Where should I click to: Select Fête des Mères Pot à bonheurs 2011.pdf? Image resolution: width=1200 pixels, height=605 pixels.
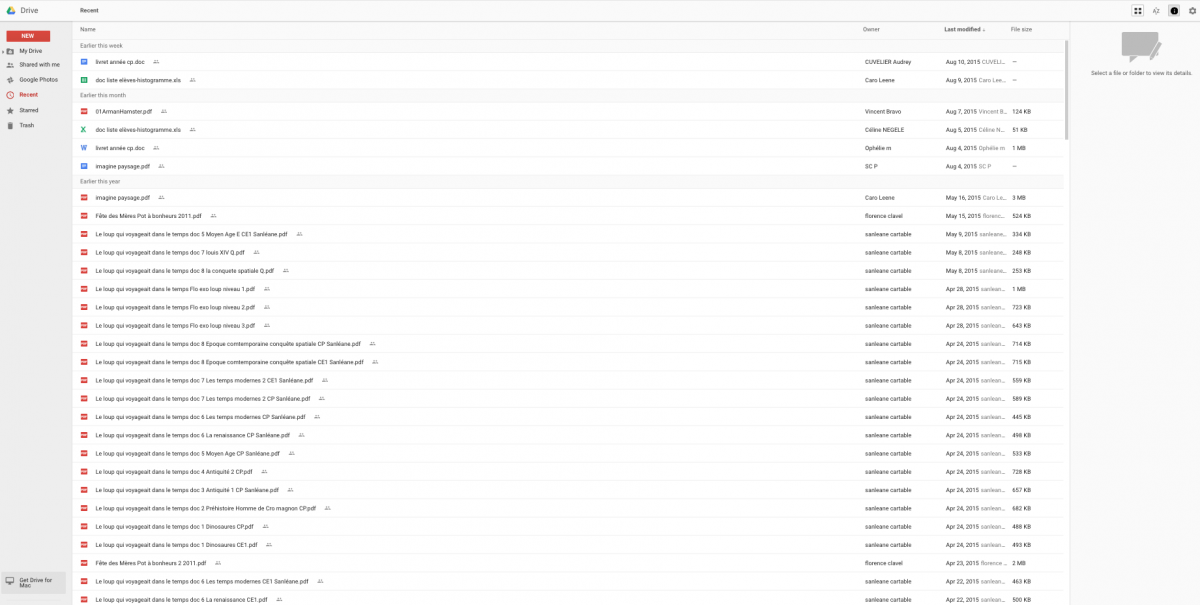(148, 215)
